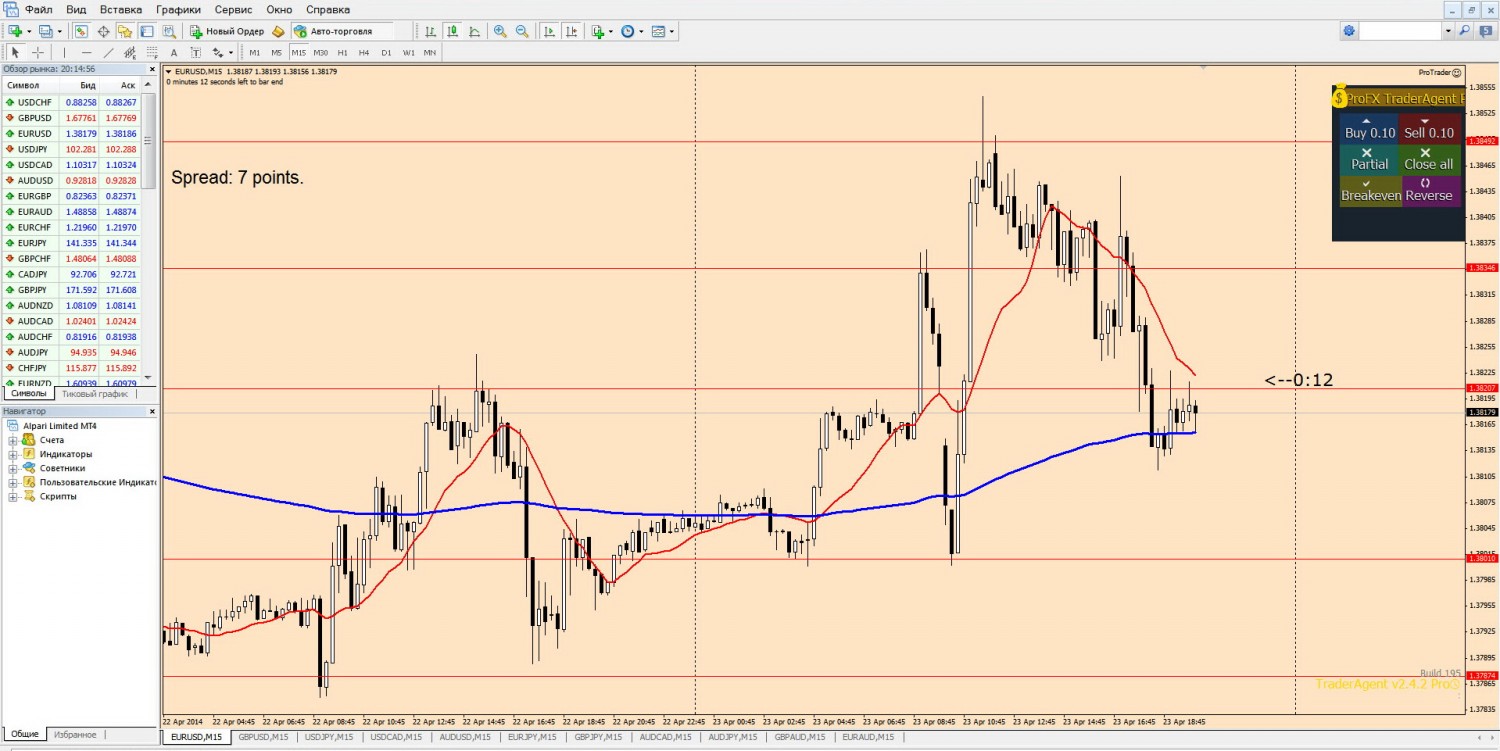Switch timeframe to H4

pos(364,52)
